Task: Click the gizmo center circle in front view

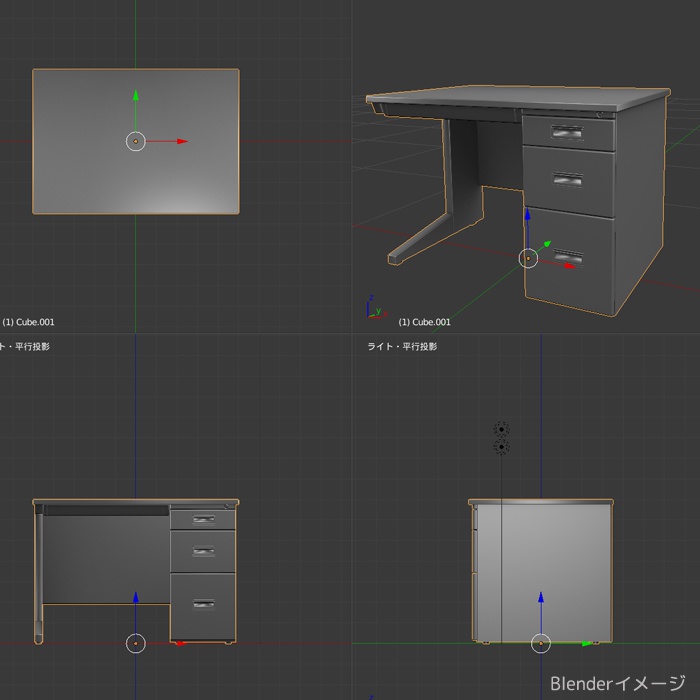Action: (136, 644)
